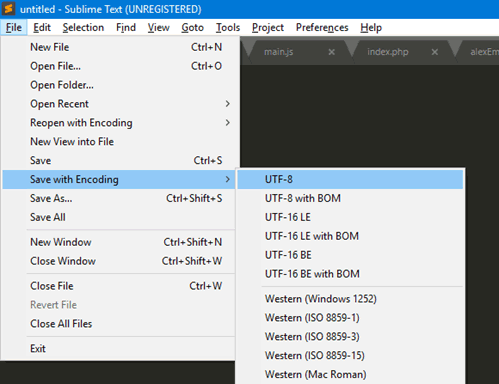Select UTF-16 LE with BOM encoding
The image size is (499, 384).
click(350, 236)
